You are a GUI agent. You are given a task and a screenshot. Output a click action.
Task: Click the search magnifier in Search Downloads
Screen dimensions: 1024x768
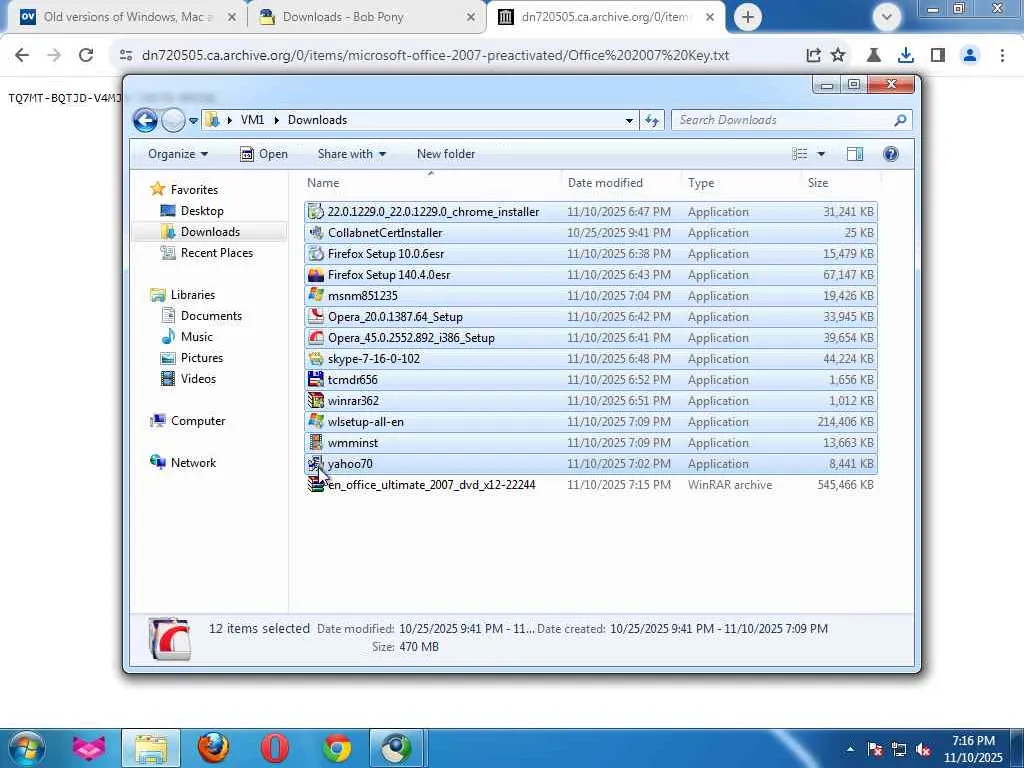click(x=900, y=120)
